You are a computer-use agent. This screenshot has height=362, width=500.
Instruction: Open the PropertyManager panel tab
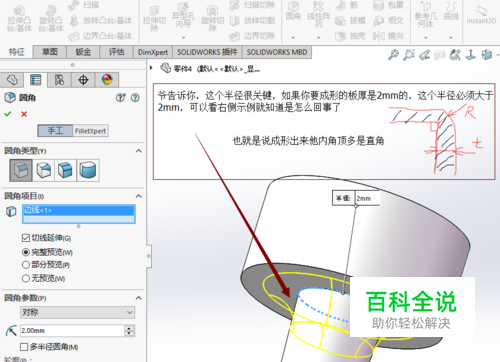point(36,80)
